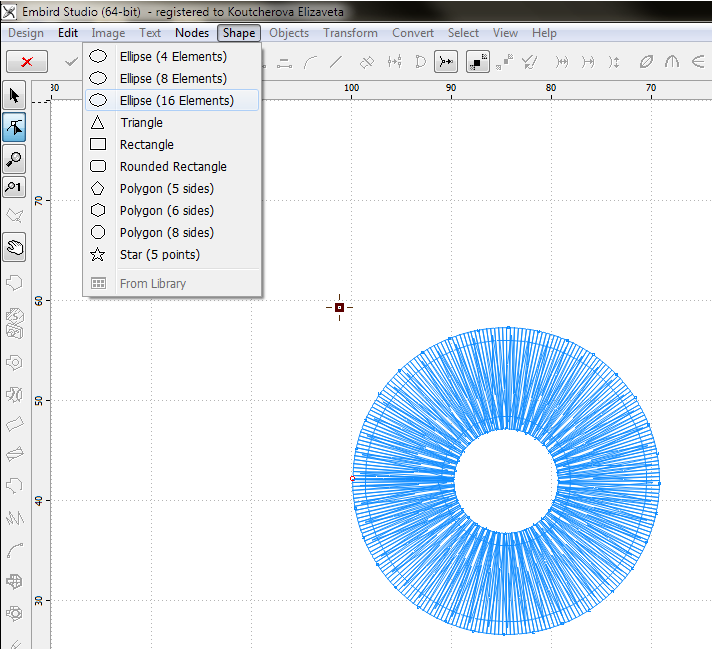Choose Ellipse (4 Elements) shape
The width and height of the screenshot is (712, 649).
[x=172, y=57]
